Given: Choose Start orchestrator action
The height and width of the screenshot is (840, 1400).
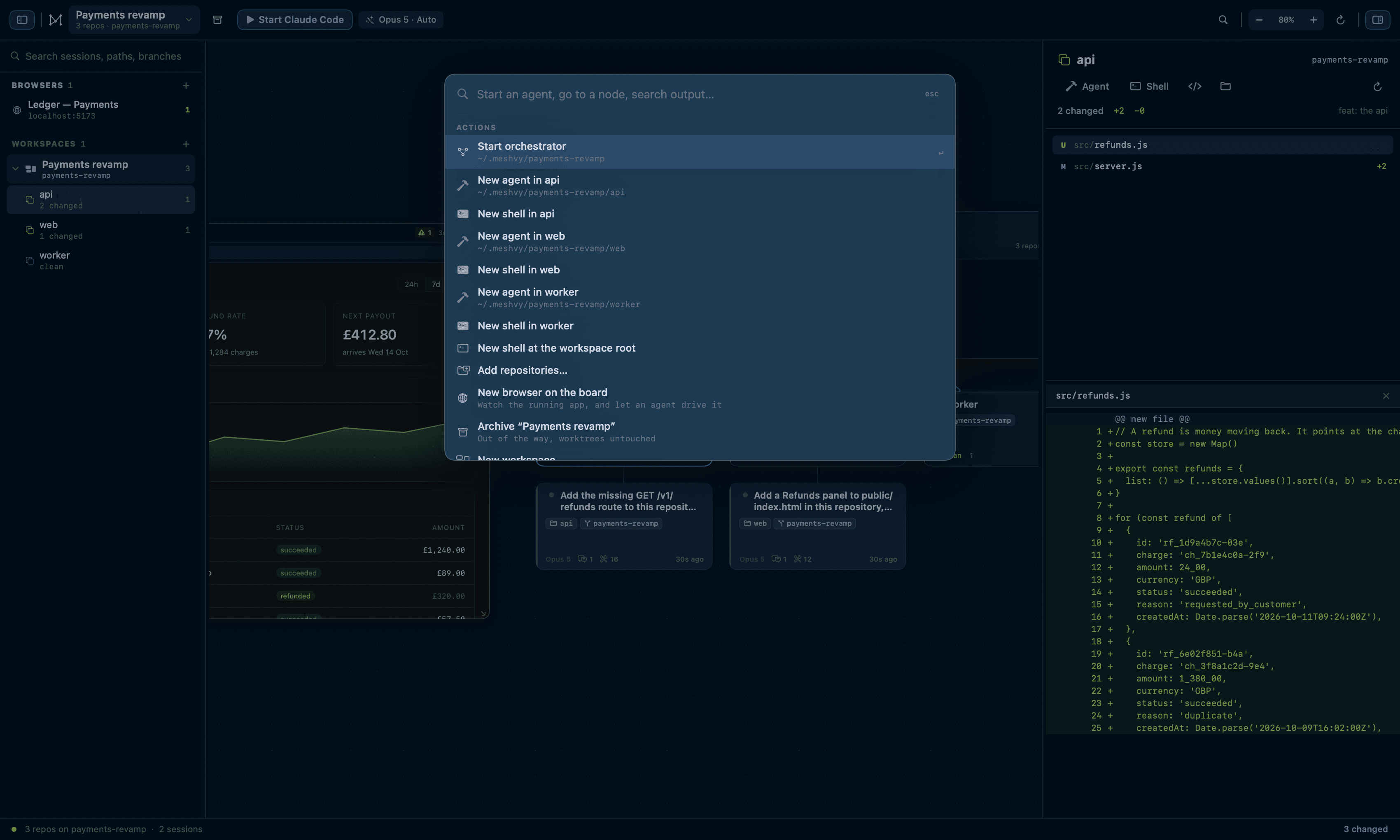Looking at the screenshot, I should [700, 152].
